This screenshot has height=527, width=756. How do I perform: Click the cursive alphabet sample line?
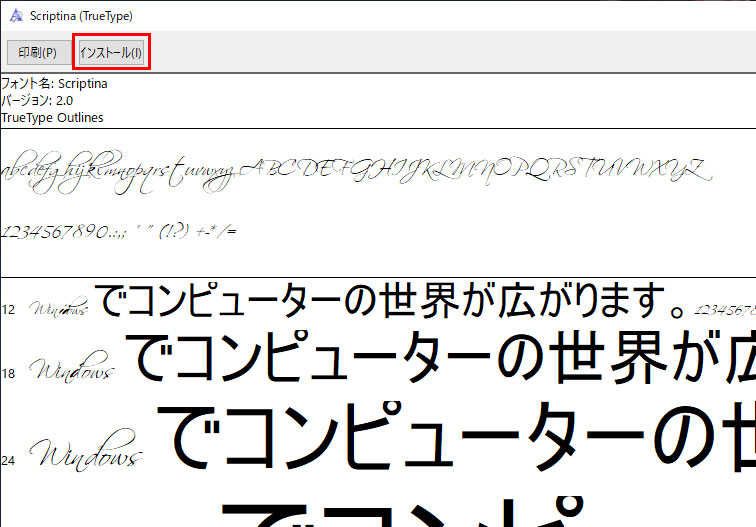coord(357,172)
